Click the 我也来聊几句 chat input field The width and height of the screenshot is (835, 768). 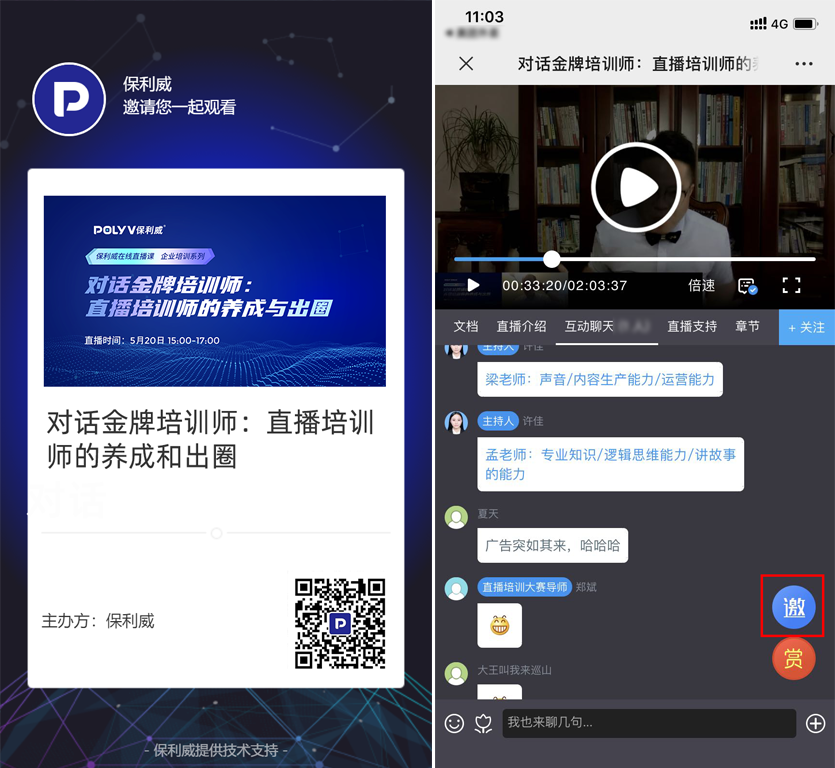(650, 723)
